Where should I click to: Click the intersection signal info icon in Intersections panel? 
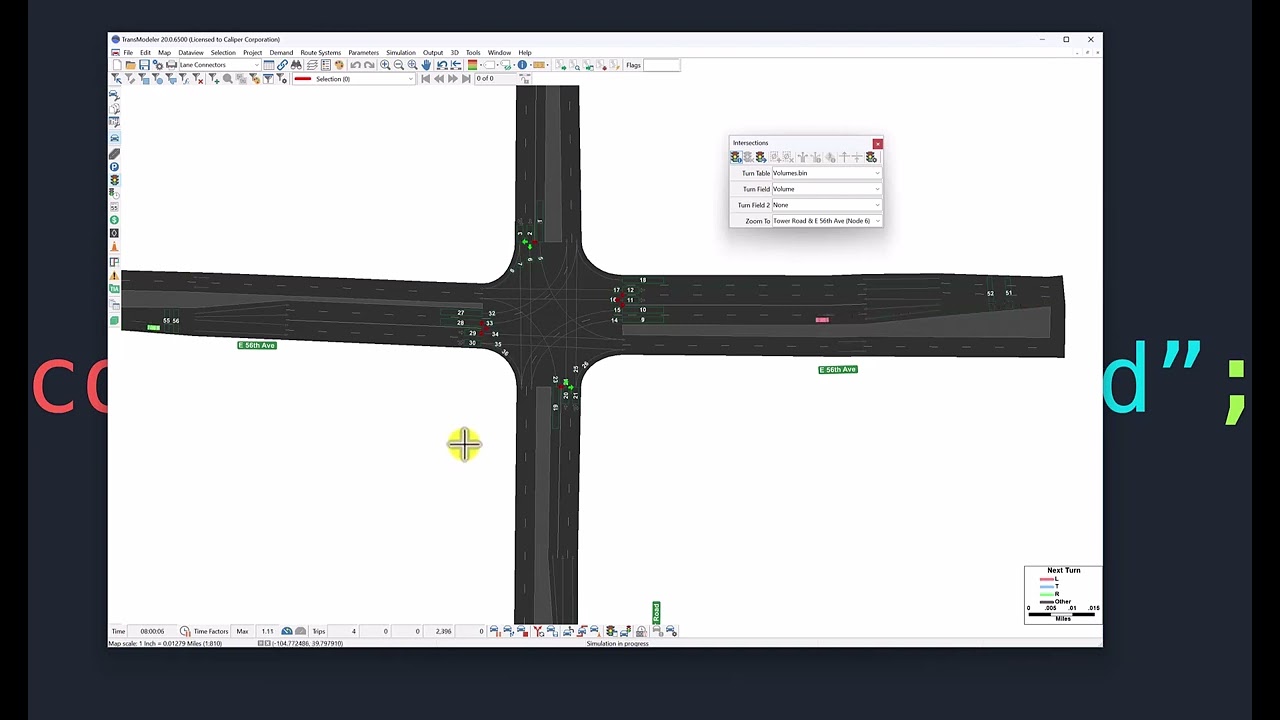tap(736, 157)
